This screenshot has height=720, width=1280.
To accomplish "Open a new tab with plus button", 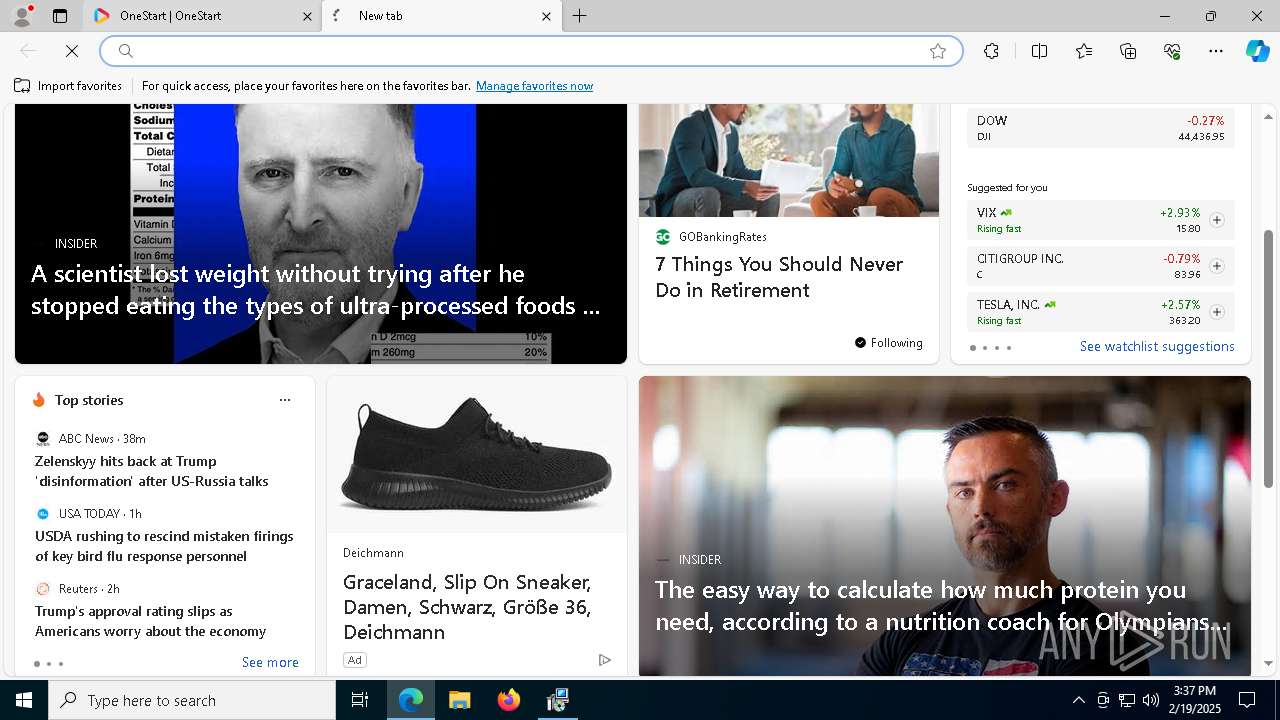I will 580,16.
